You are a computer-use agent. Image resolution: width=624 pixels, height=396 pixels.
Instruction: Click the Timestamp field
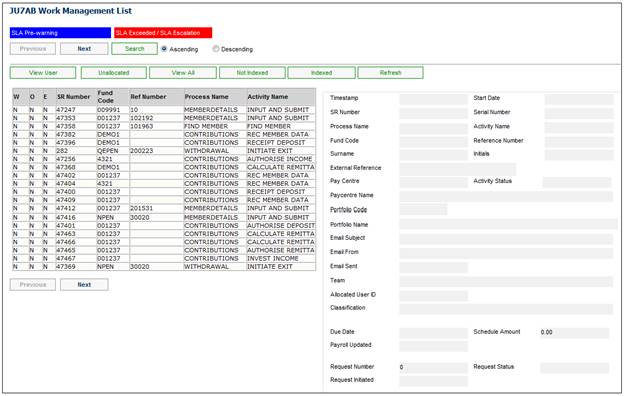tap(433, 99)
